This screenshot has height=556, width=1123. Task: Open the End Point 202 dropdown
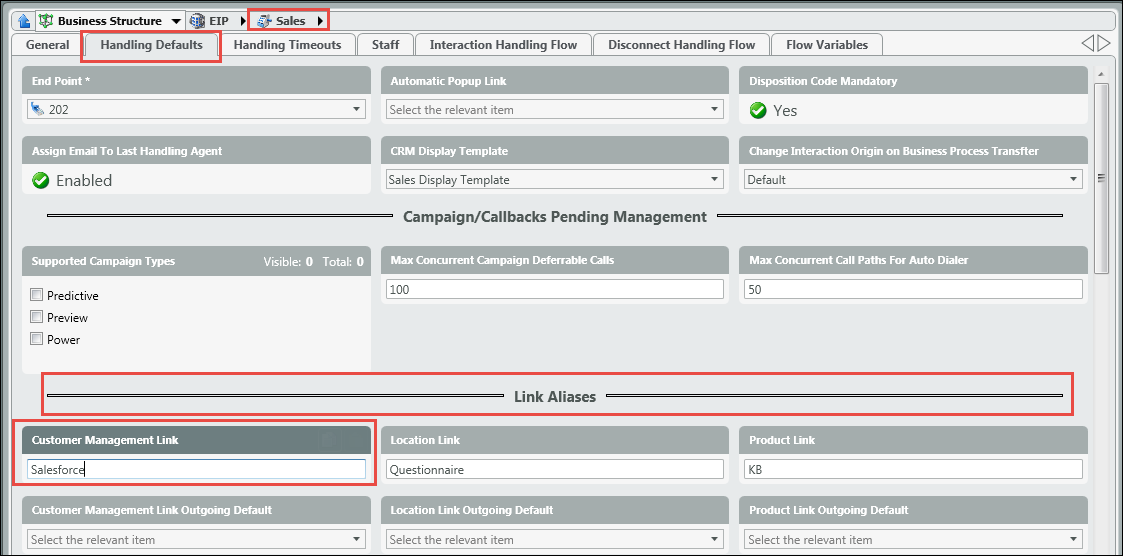pos(357,110)
